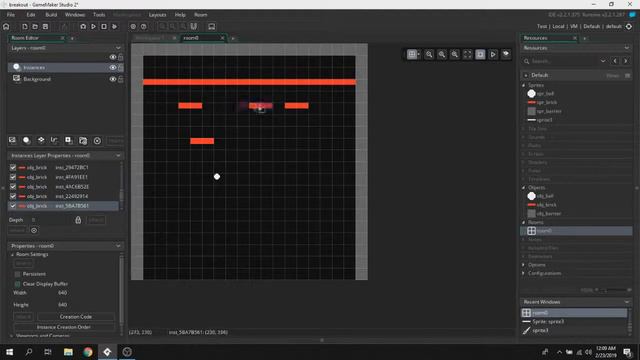
Task: Uncheck instance inst_4FA91EE1 checkbox
Action: (x=13, y=177)
